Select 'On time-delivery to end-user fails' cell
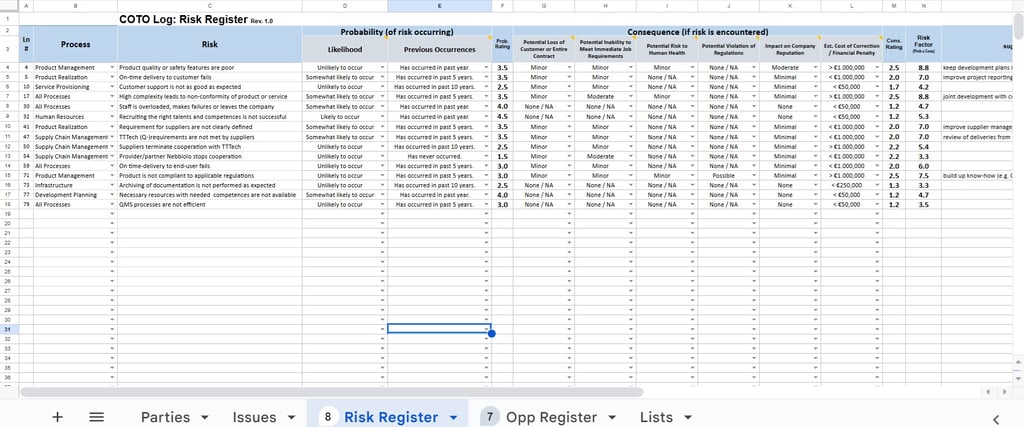Image resolution: width=1024 pixels, height=427 pixels. [210, 166]
